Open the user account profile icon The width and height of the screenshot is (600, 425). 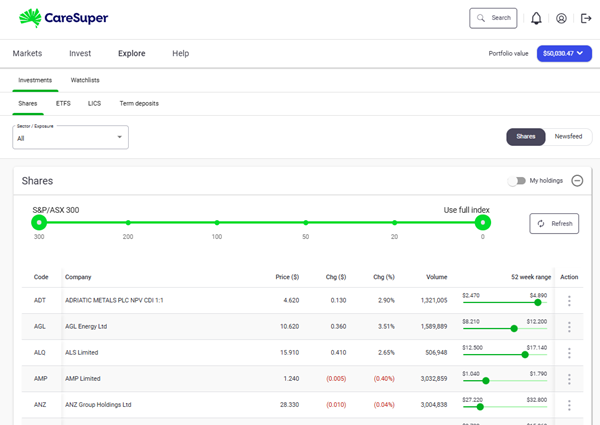[561, 18]
